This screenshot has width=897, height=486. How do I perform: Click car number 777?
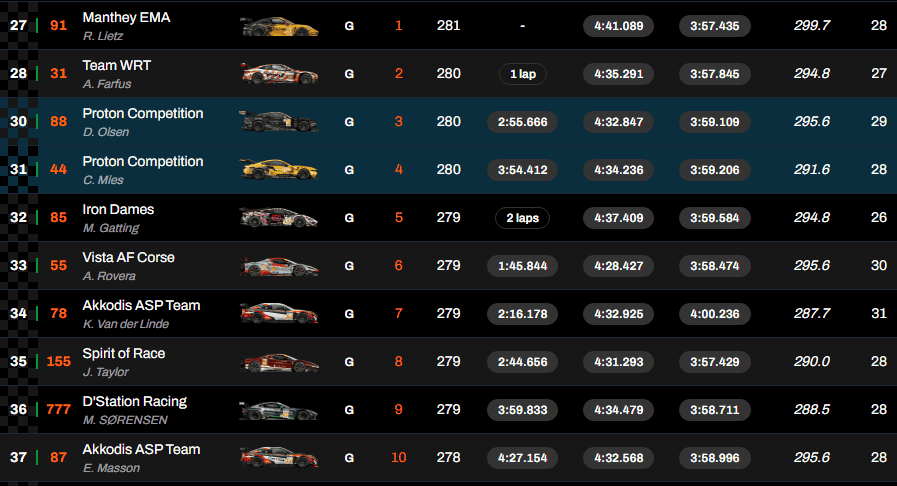58,410
